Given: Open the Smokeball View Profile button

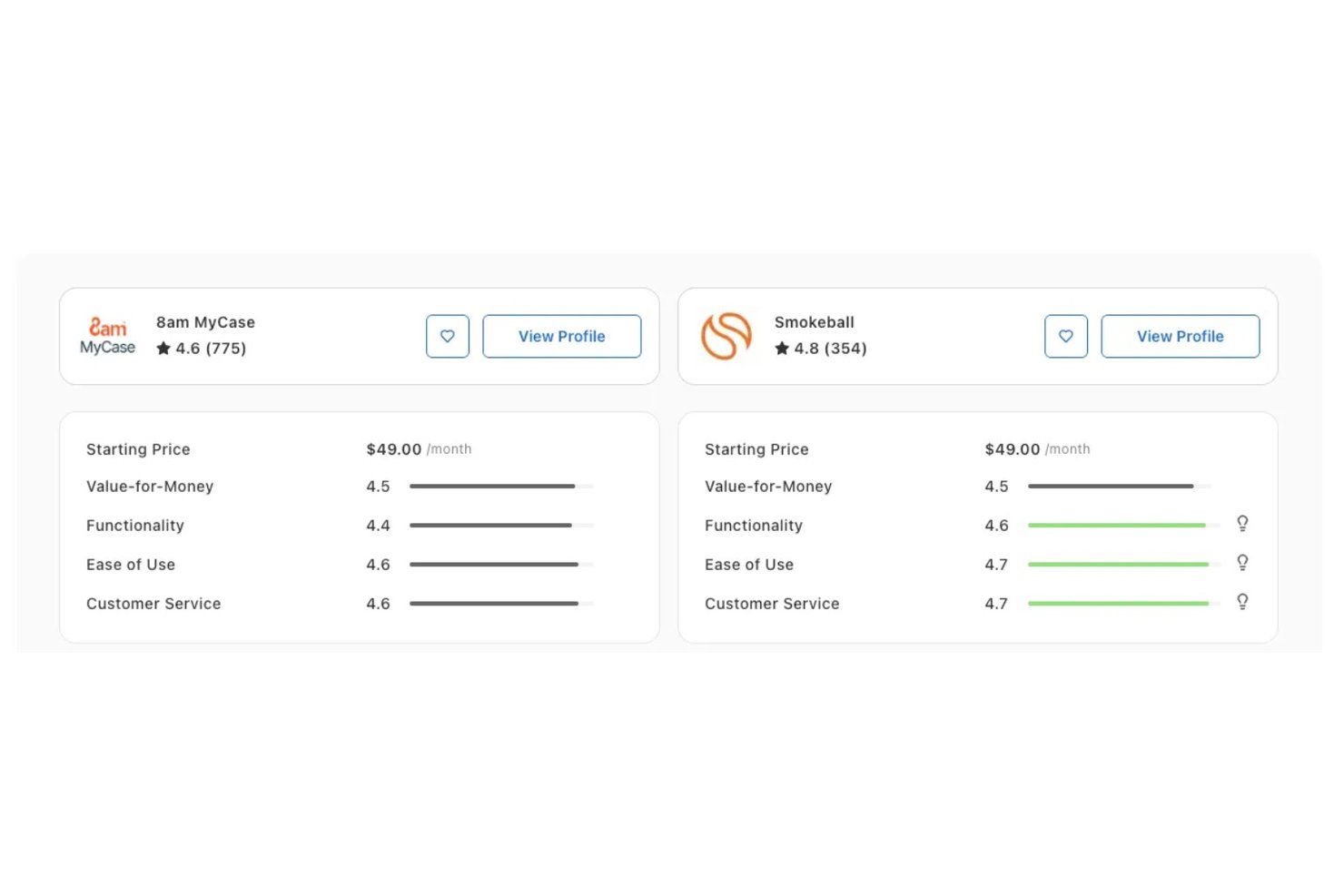Looking at the screenshot, I should (1181, 336).
